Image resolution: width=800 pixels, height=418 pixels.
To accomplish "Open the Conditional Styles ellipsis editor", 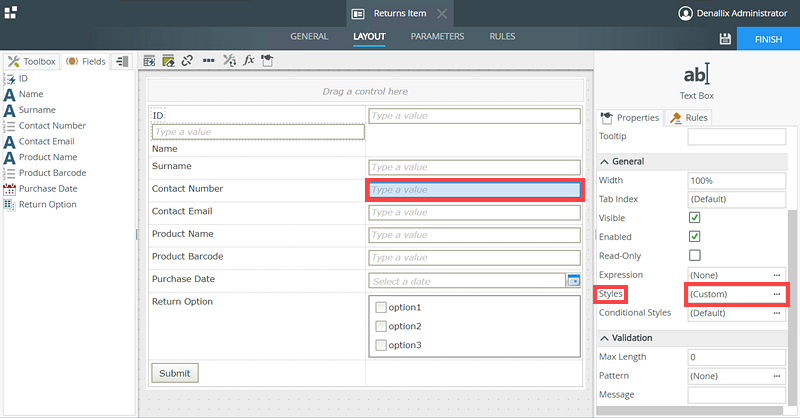I will 776,313.
